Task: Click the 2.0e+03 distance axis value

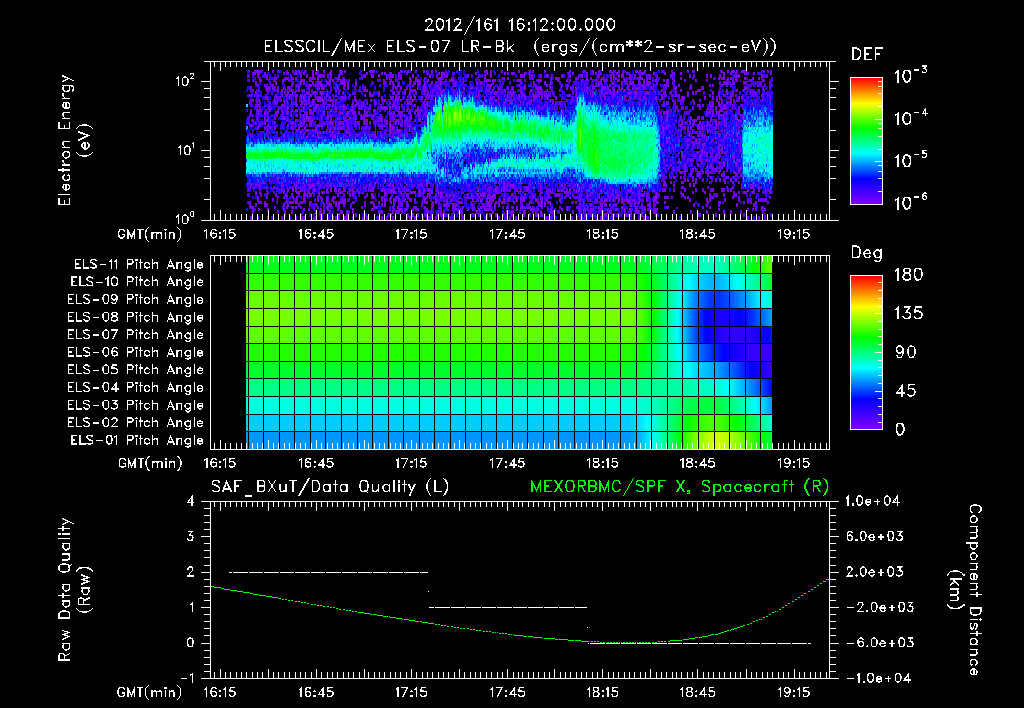Action: (x=874, y=571)
